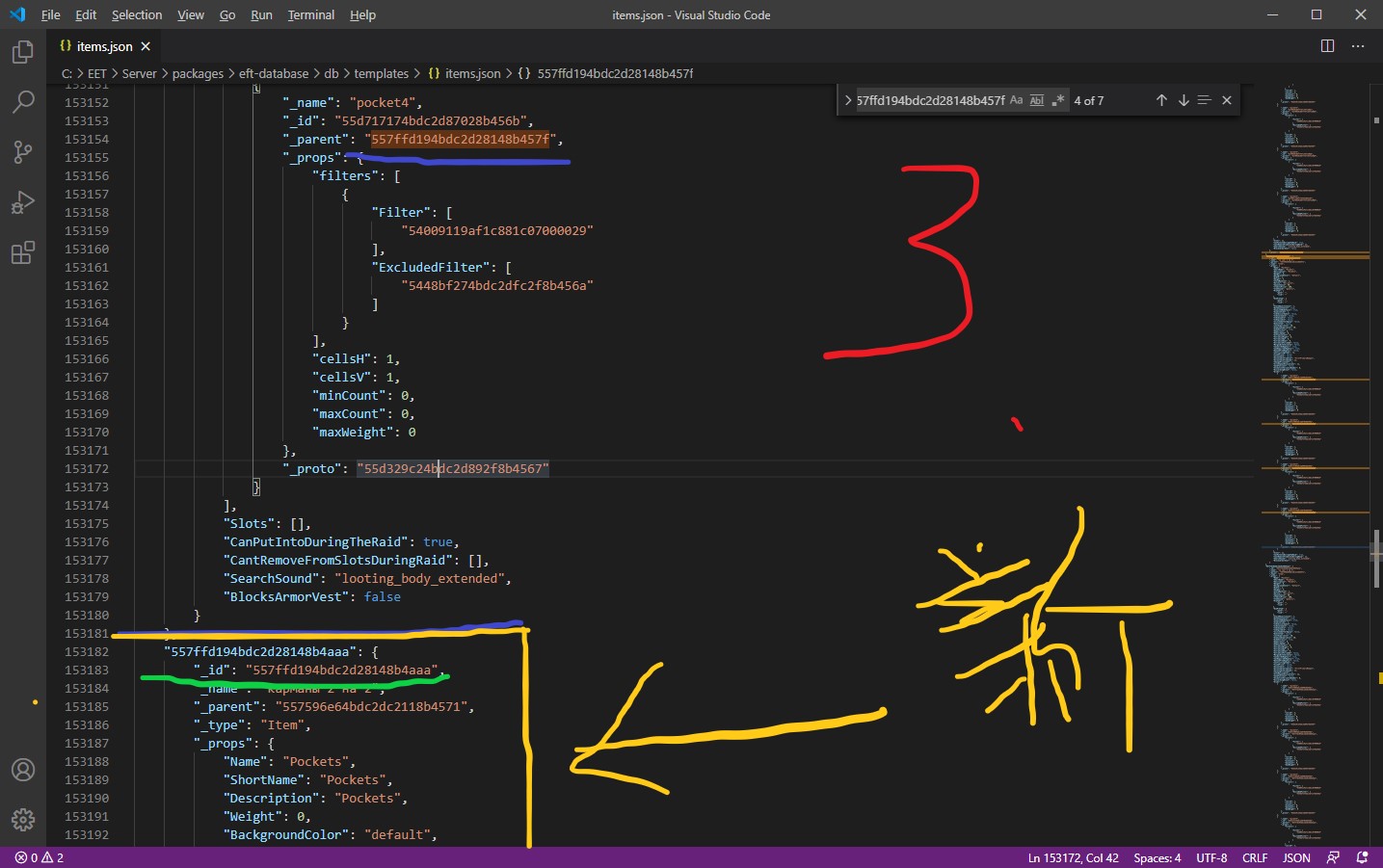
Task: Open the Selection menu
Action: 137,14
